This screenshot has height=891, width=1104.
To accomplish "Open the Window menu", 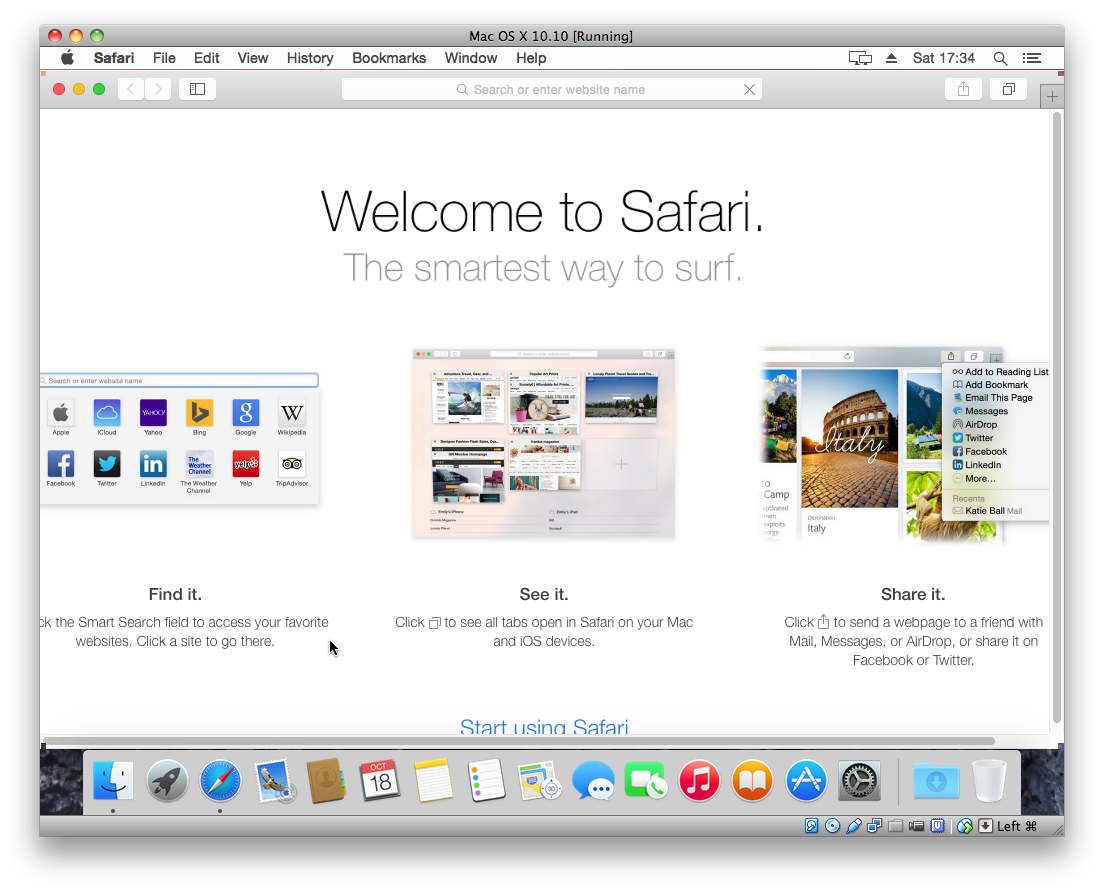I will 470,58.
